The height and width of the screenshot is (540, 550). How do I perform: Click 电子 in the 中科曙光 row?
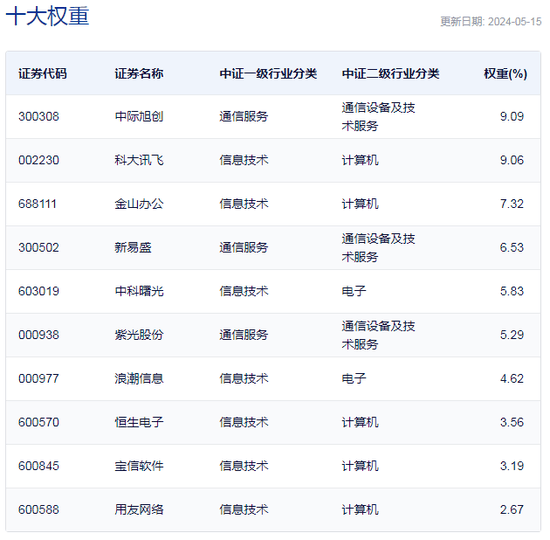pos(354,291)
